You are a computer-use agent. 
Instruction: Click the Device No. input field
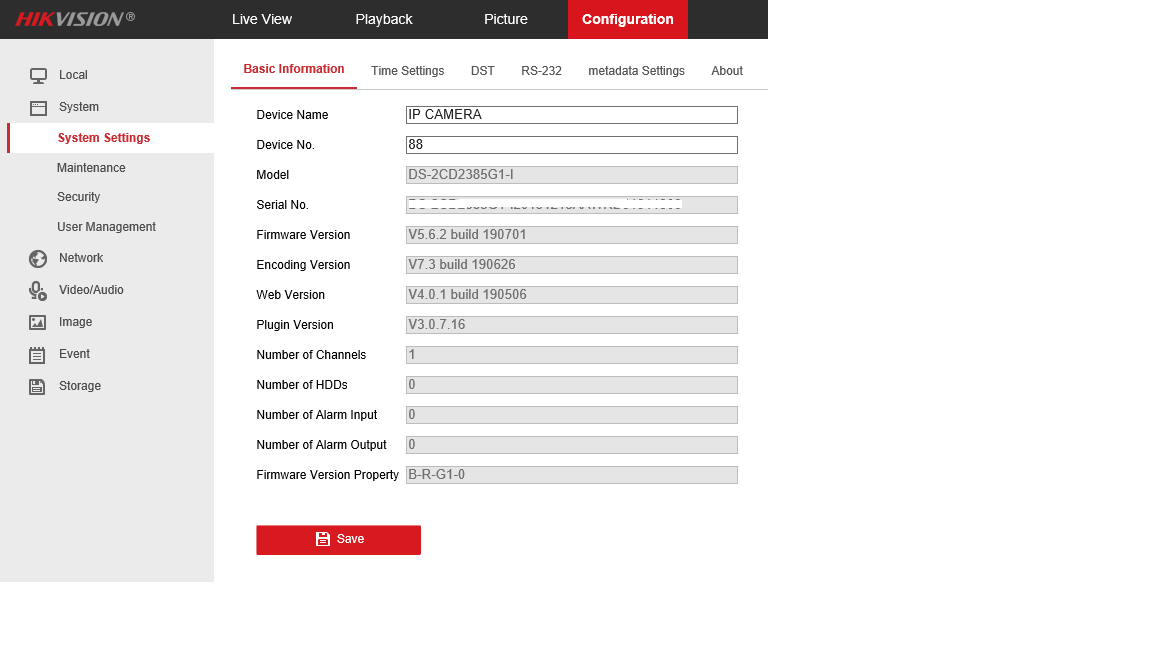pos(571,145)
